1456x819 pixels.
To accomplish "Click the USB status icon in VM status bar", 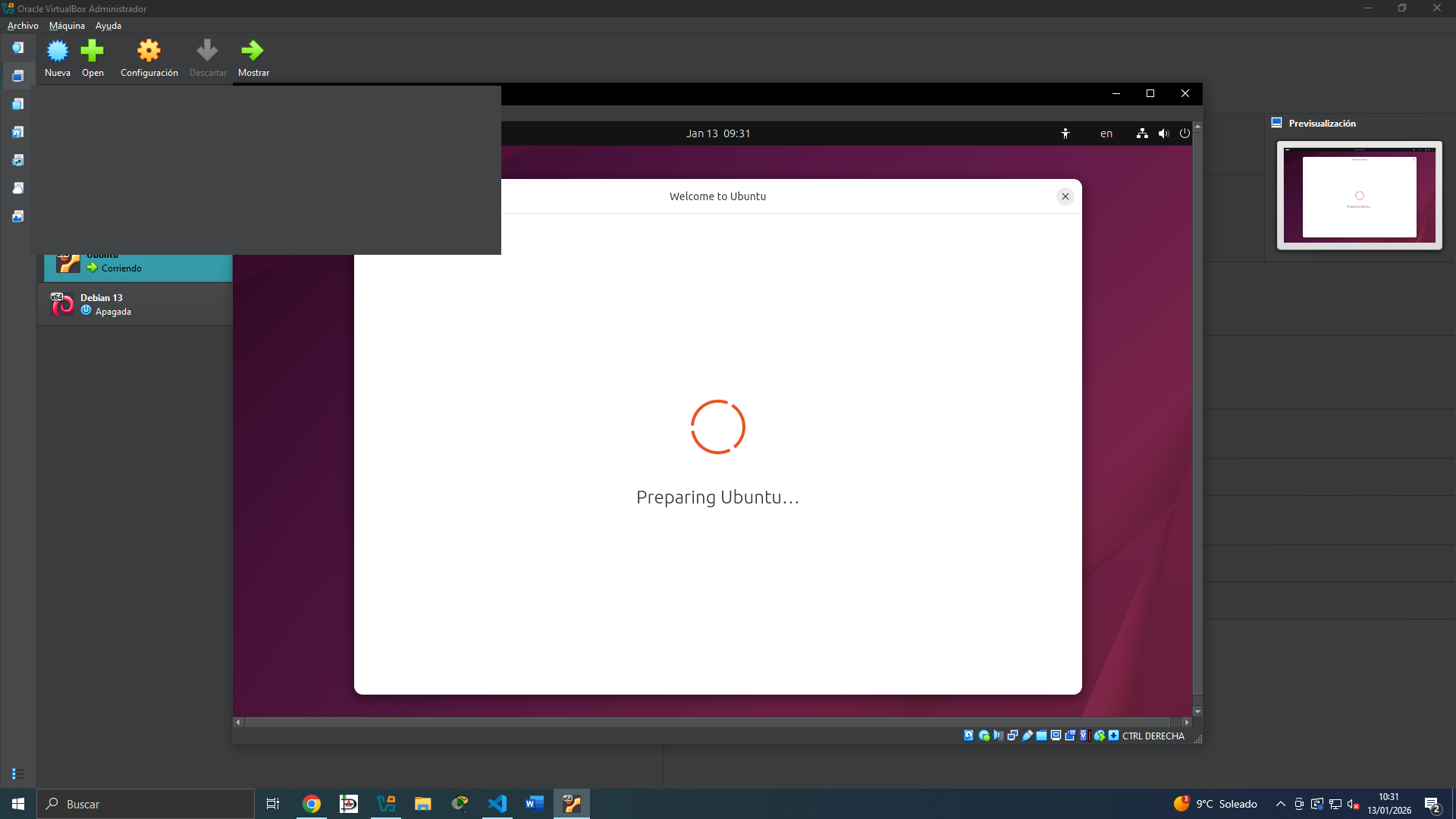I will pyautogui.click(x=1028, y=736).
